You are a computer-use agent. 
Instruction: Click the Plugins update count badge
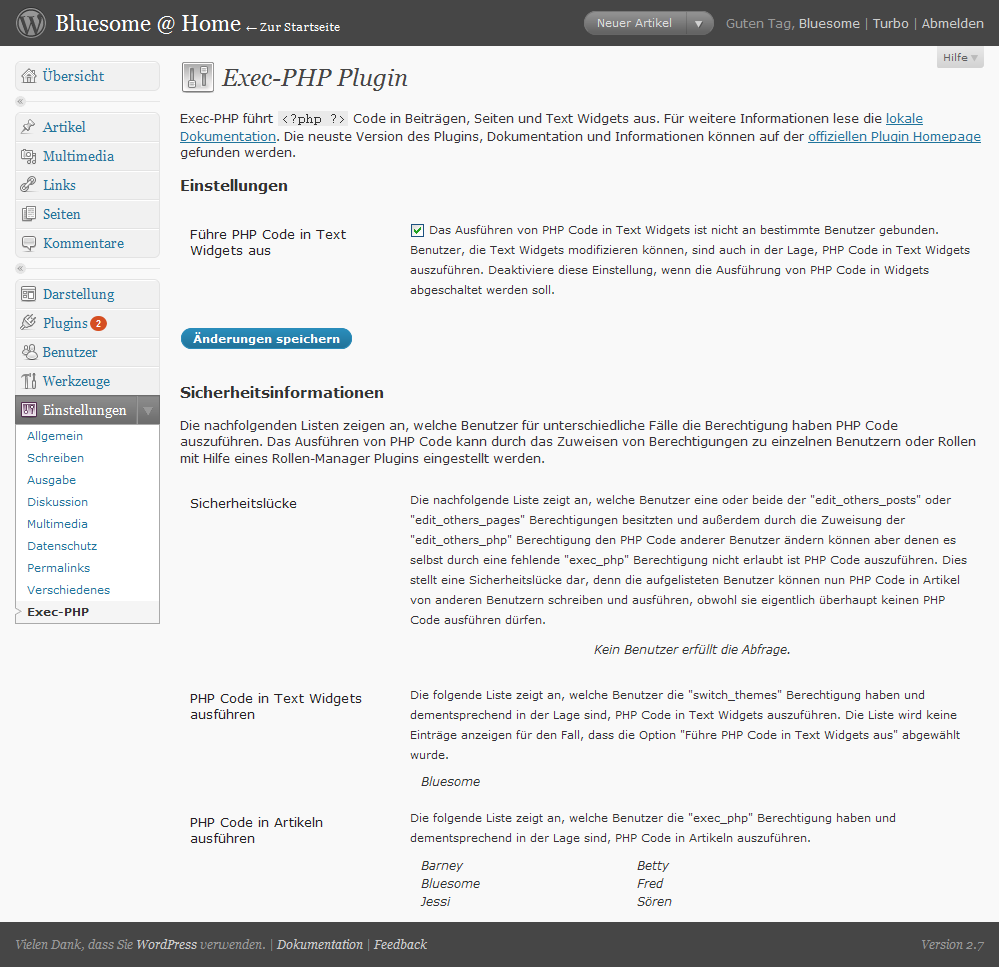tap(98, 324)
